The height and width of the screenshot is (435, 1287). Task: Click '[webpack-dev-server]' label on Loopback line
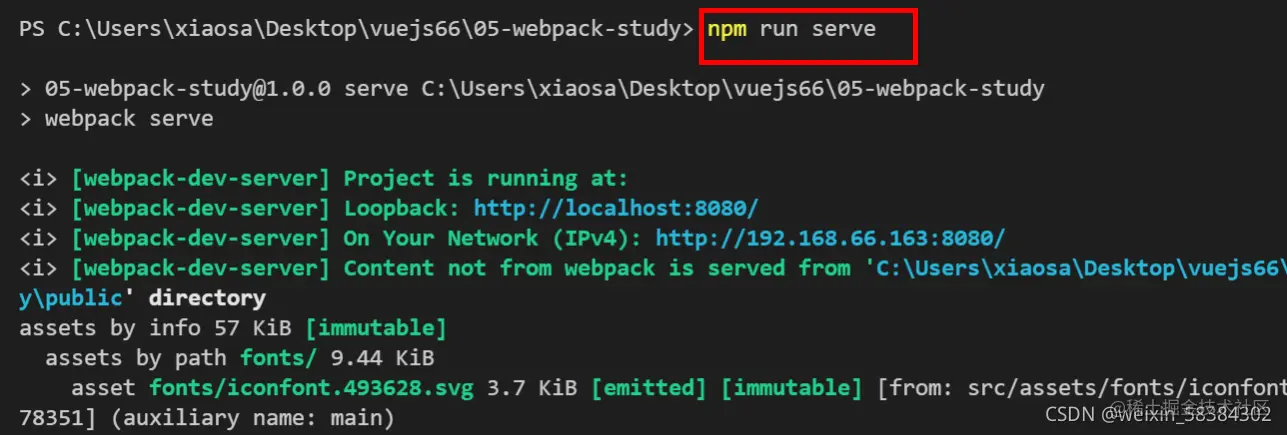point(201,209)
